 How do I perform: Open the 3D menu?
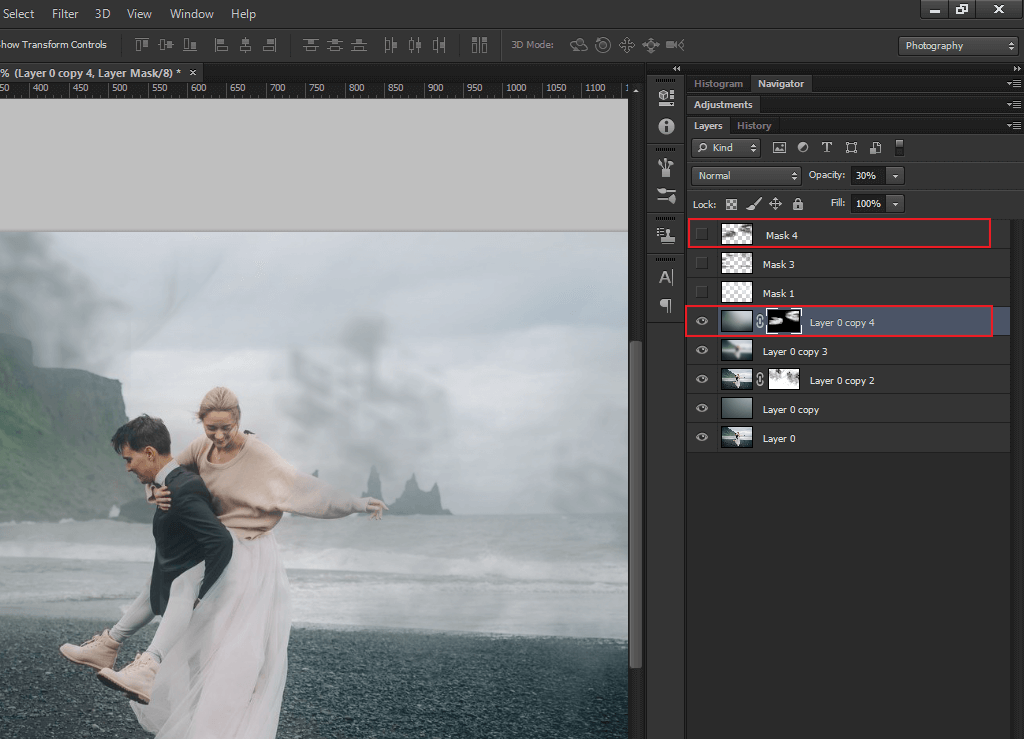103,14
